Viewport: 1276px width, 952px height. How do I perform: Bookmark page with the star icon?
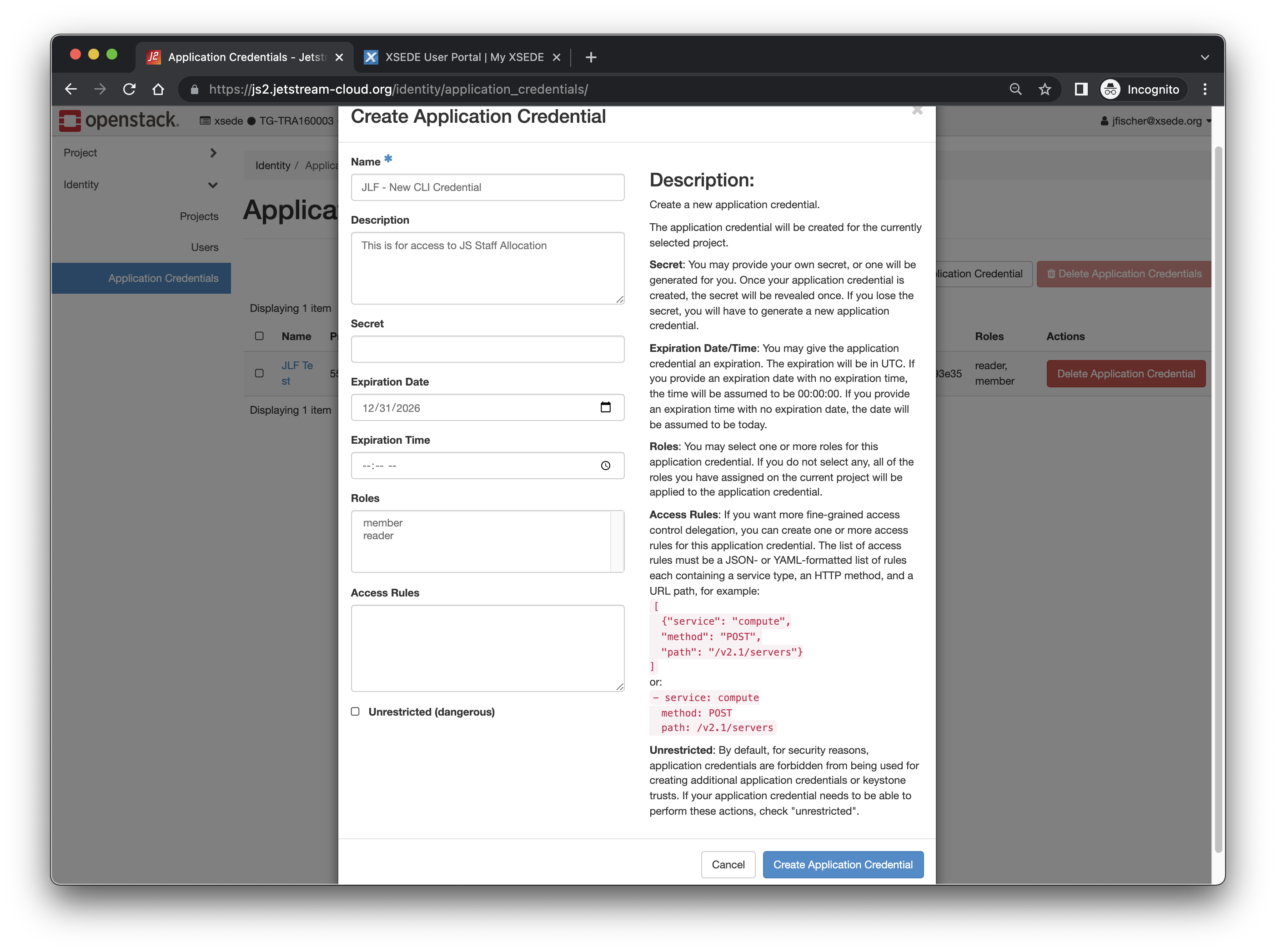pos(1045,89)
